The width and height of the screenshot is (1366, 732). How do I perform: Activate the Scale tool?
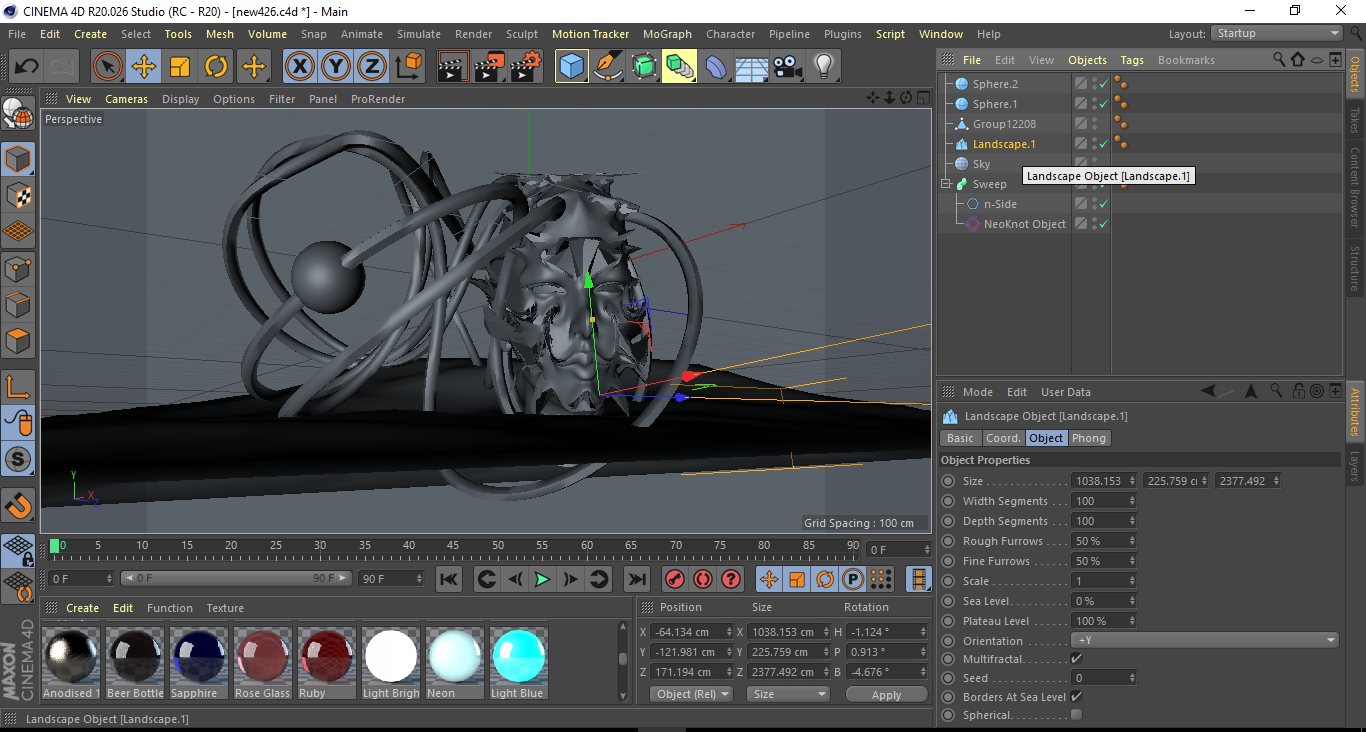180,67
